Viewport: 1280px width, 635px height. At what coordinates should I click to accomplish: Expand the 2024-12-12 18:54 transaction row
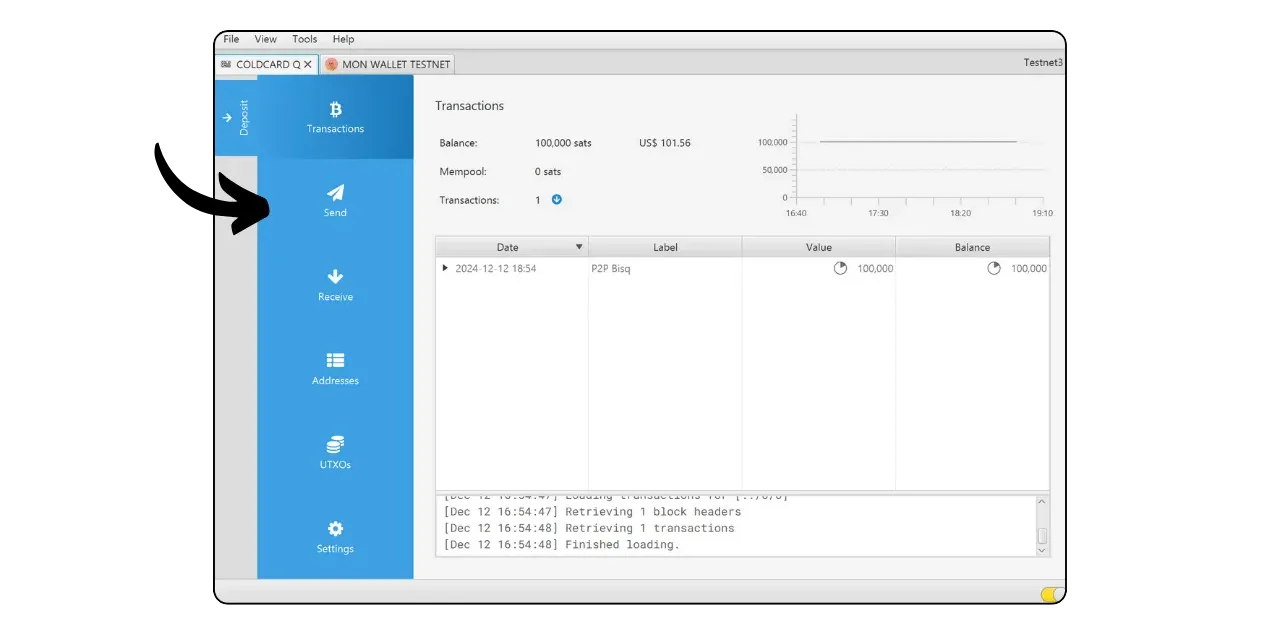coord(445,268)
